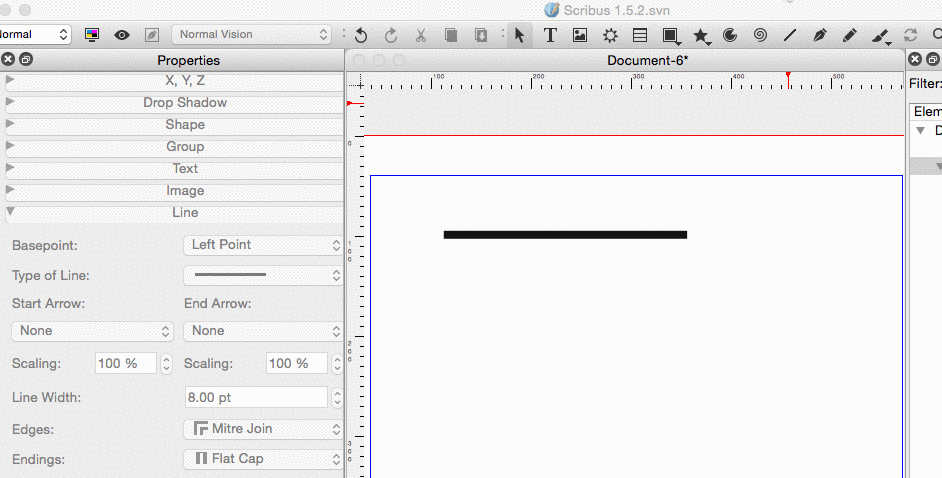942x478 pixels.
Task: Select the Image Frame tool
Action: (580, 35)
